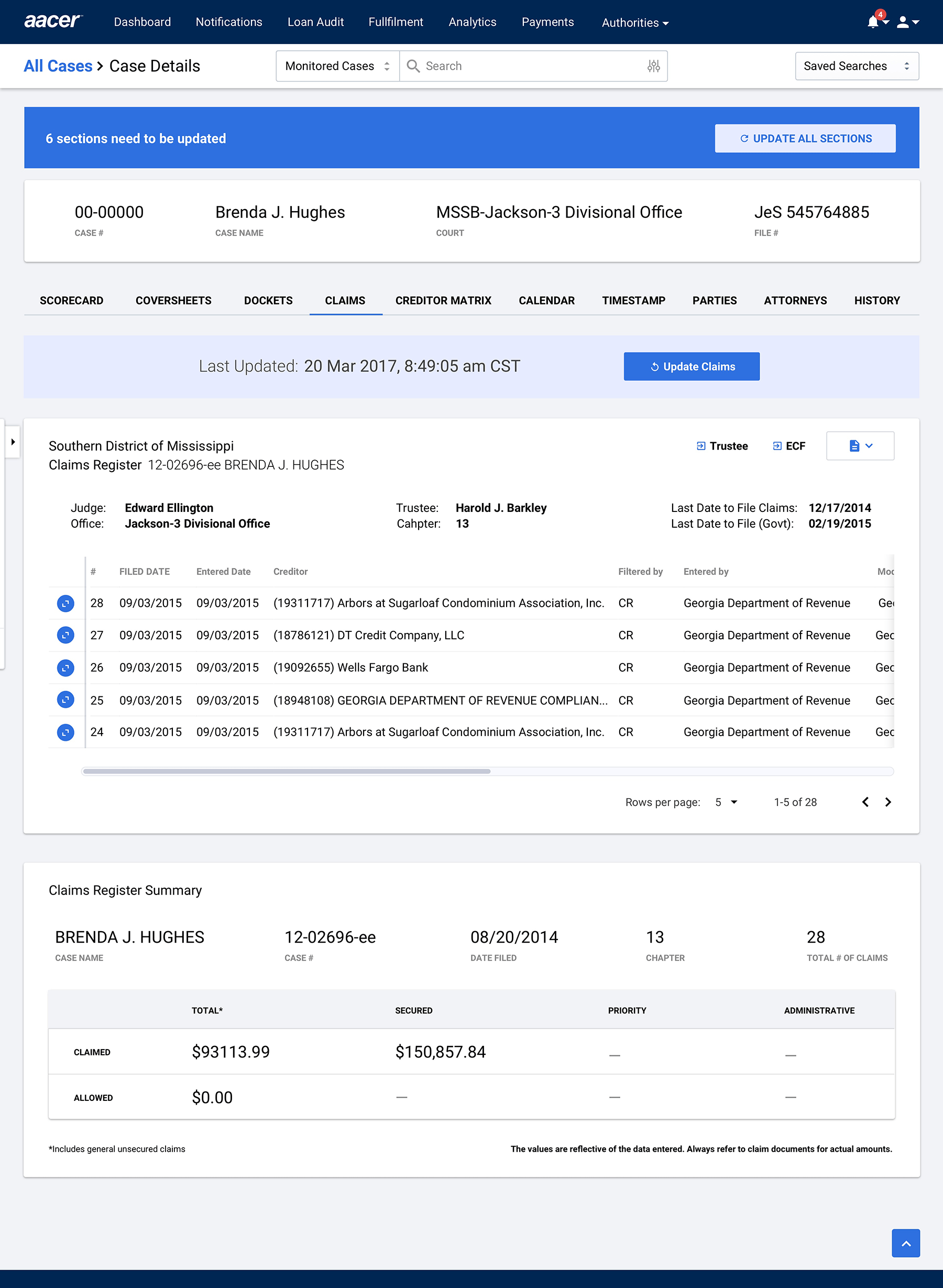Viewport: 943px width, 1288px height.
Task: Open the user account profile icon
Action: pyautogui.click(x=903, y=22)
